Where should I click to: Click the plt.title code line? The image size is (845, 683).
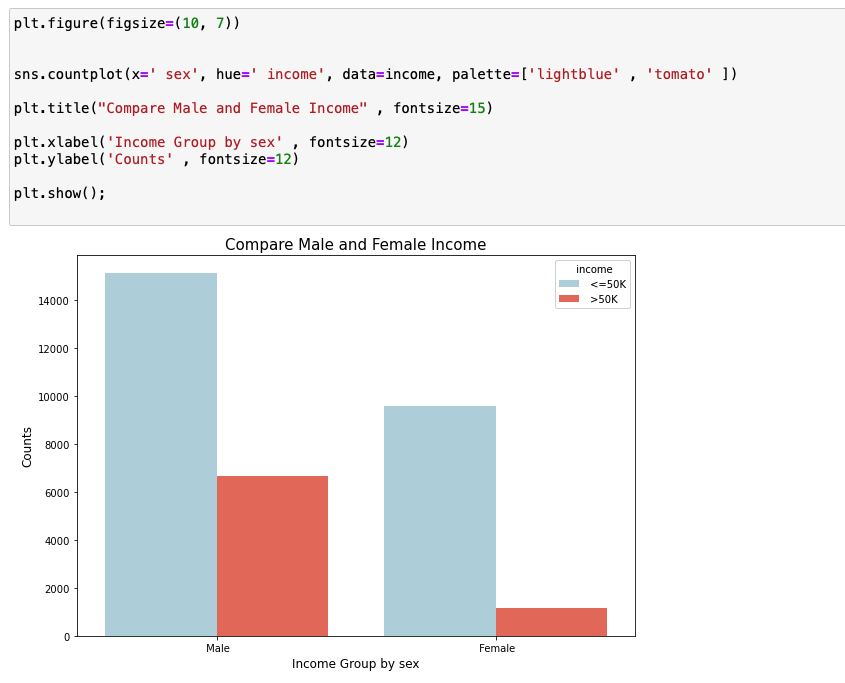(253, 108)
